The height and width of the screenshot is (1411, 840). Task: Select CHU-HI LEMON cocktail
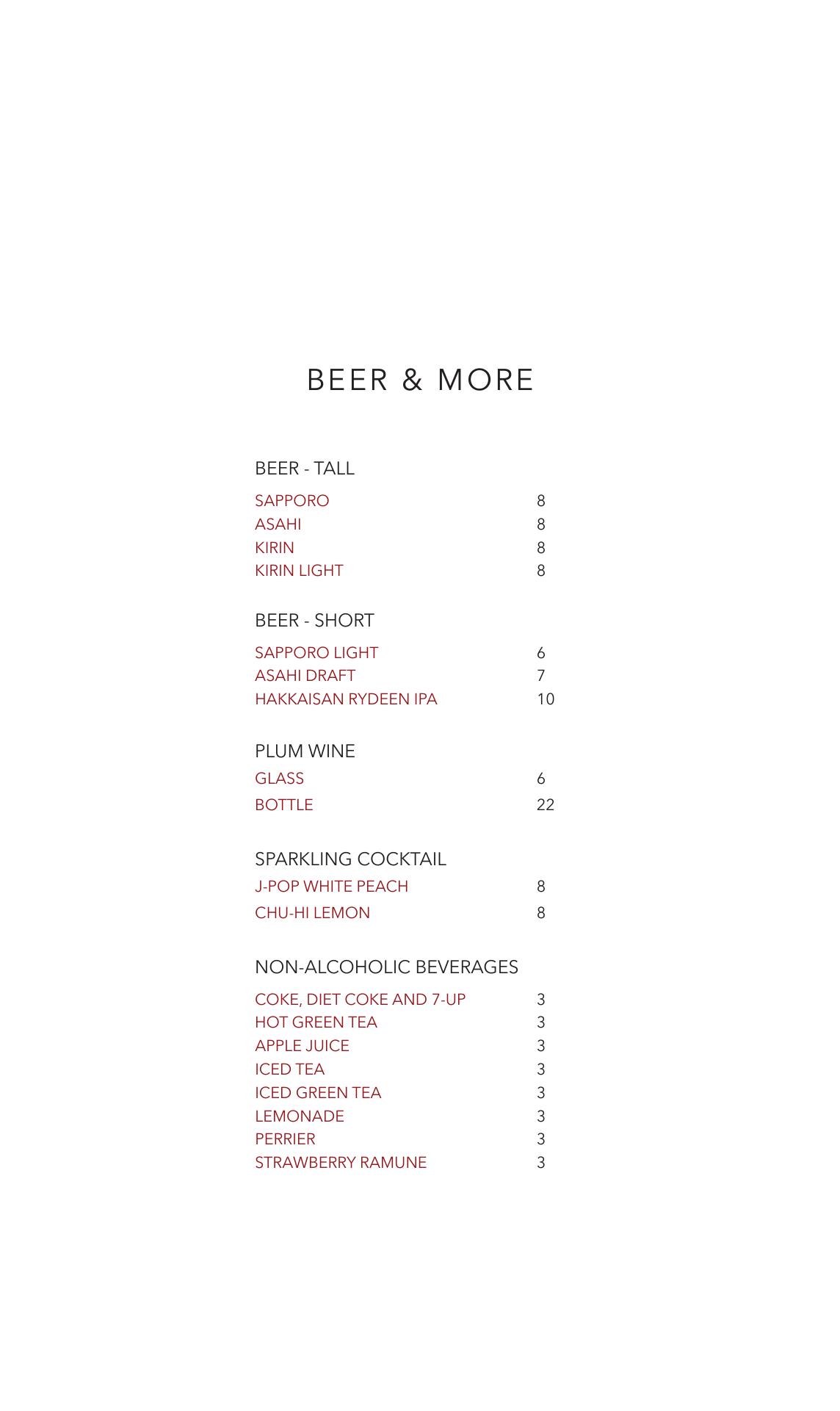coord(312,913)
